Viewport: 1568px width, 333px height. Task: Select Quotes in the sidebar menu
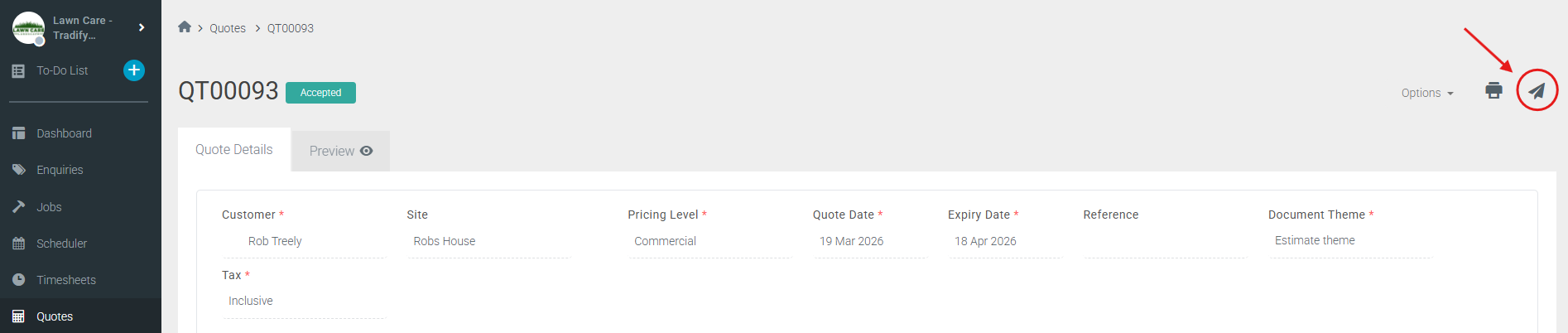(x=55, y=316)
